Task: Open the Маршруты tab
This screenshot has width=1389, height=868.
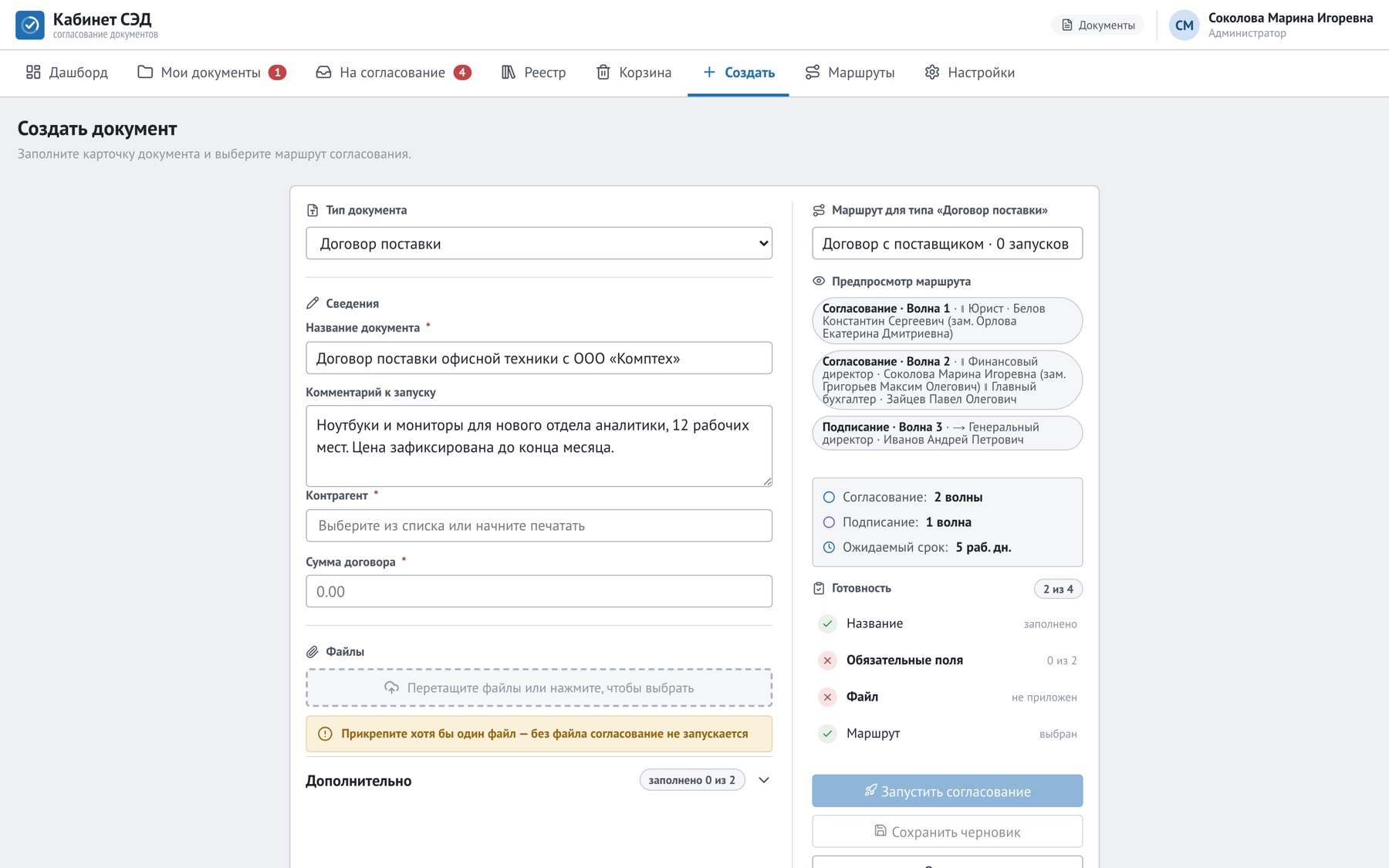Action: tap(850, 73)
